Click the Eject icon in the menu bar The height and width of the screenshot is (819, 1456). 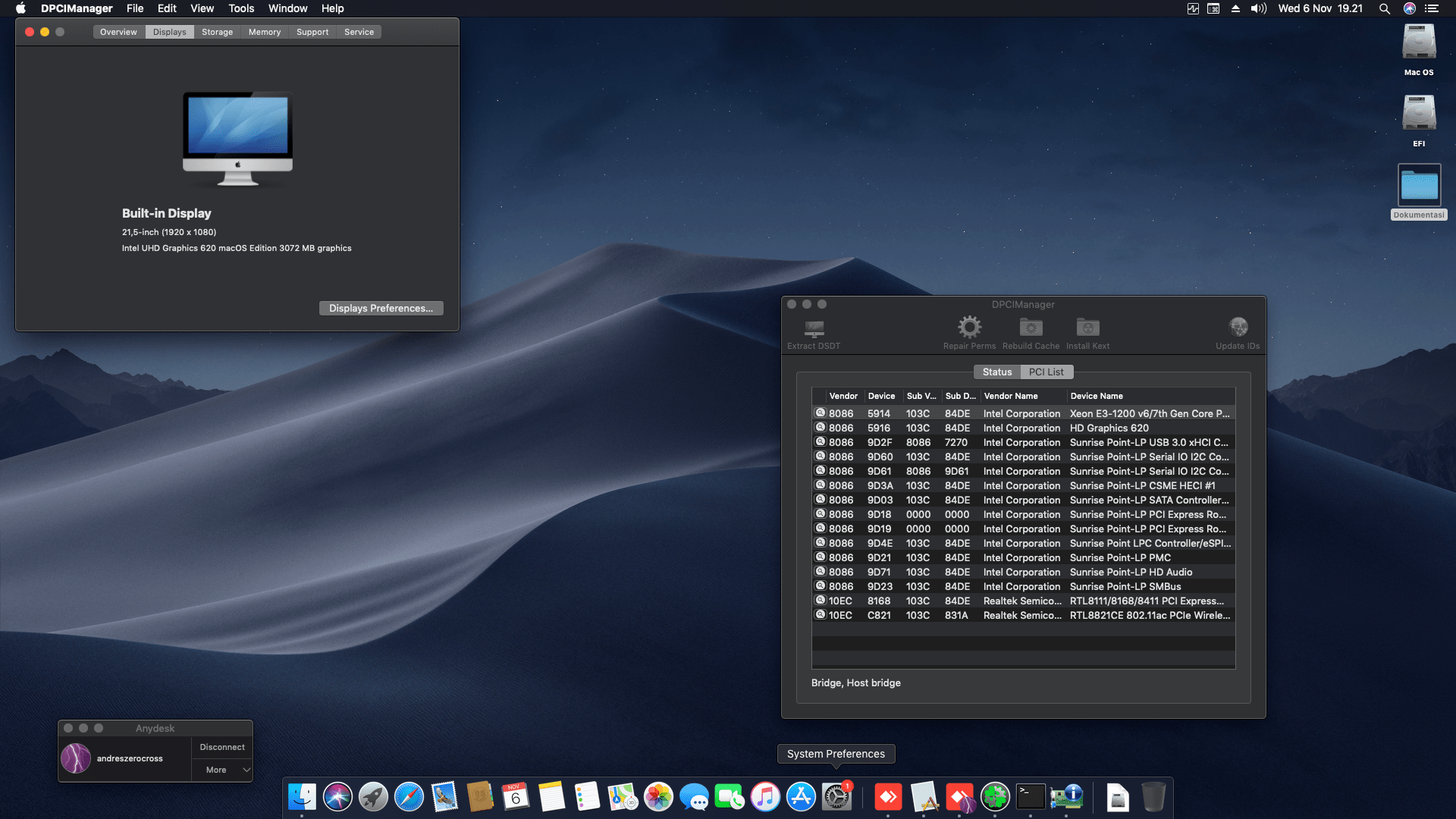coord(1236,8)
